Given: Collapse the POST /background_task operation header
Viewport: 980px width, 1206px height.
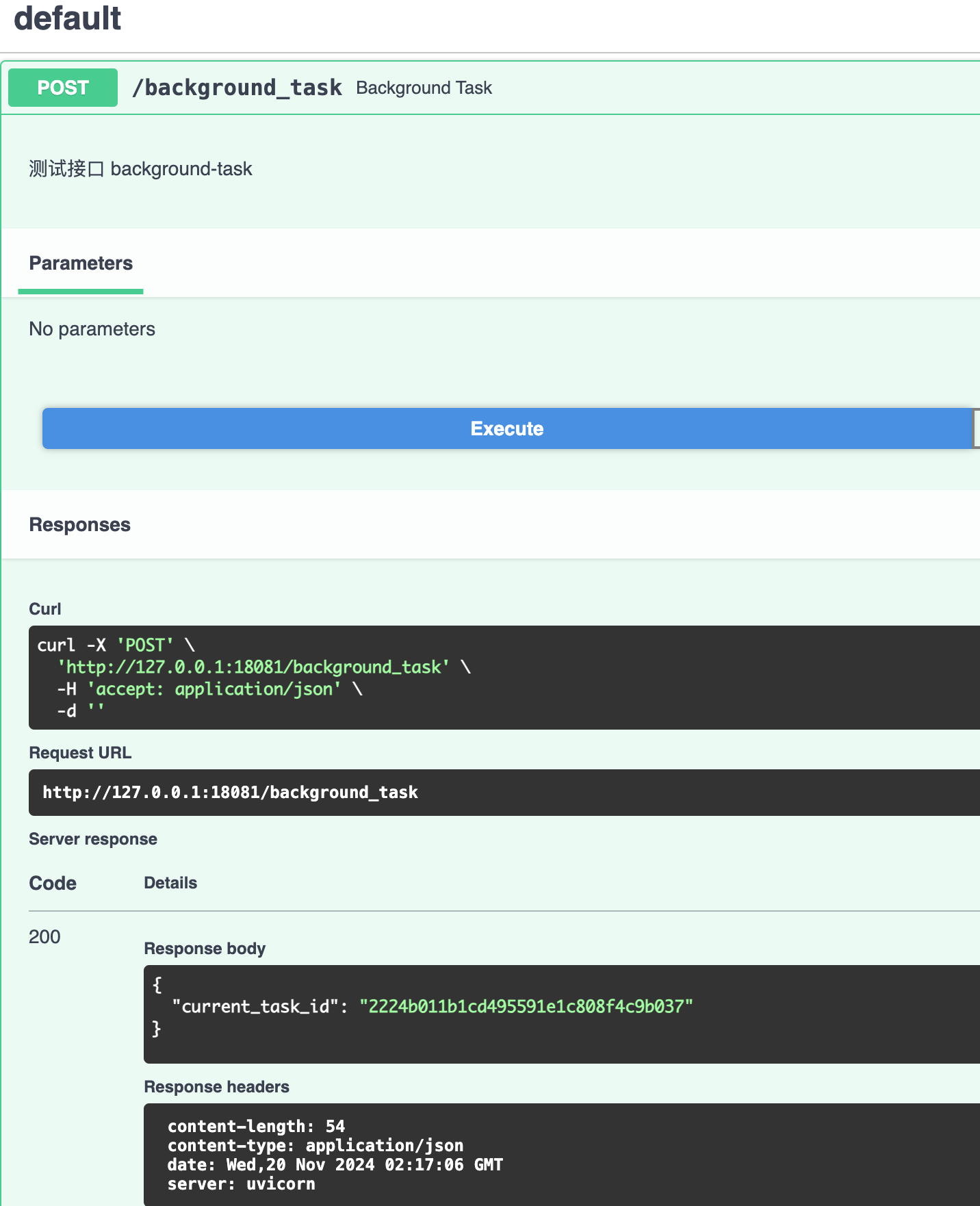Looking at the screenshot, I should 490,88.
